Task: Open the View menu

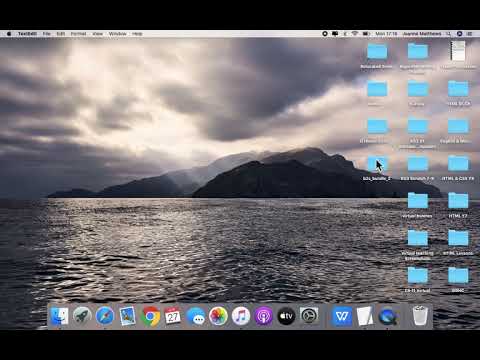Action: coord(98,34)
